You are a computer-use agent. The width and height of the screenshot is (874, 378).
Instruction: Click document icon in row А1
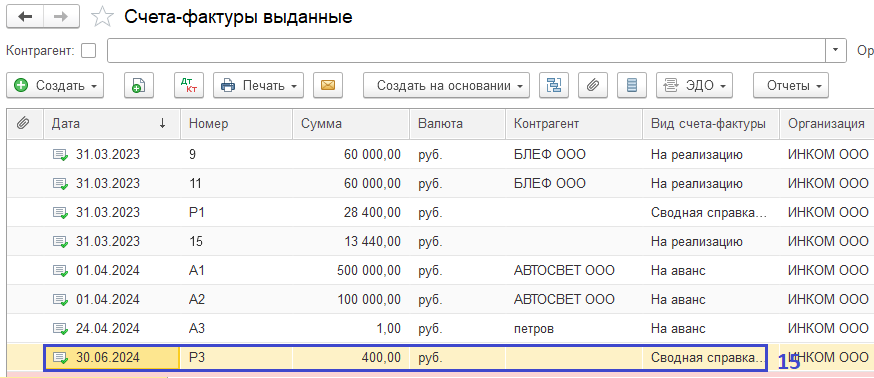click(x=60, y=271)
